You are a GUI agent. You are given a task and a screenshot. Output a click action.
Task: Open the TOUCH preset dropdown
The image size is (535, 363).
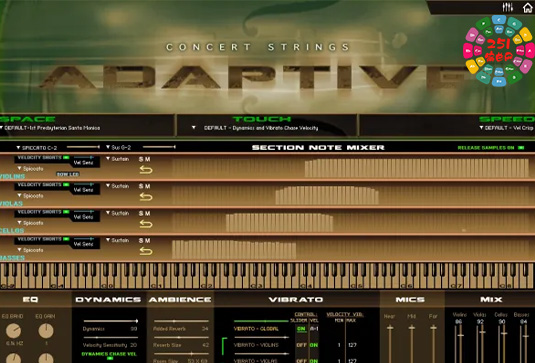(255, 128)
